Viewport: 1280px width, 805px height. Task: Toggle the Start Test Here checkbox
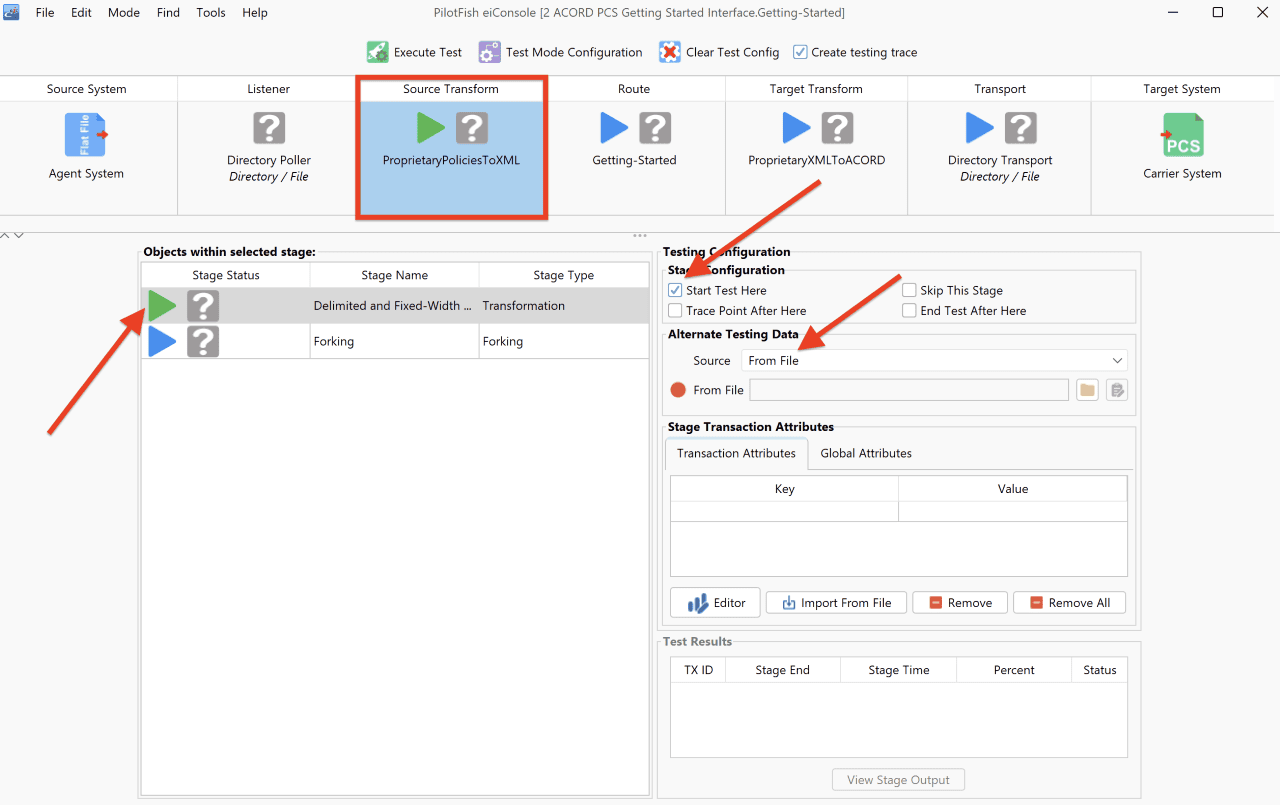(x=675, y=290)
